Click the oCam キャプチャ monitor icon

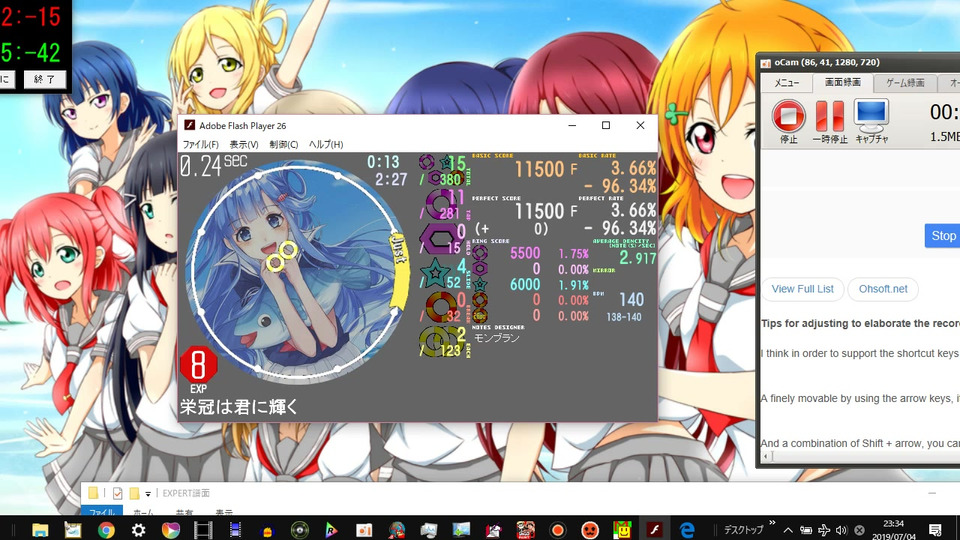click(x=871, y=116)
